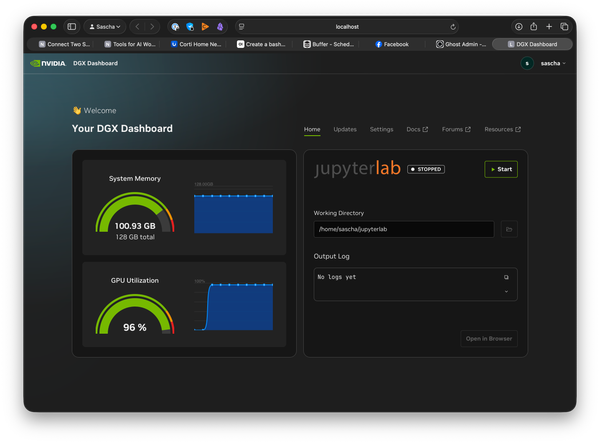
Task: Click the localhost address bar
Action: click(347, 27)
